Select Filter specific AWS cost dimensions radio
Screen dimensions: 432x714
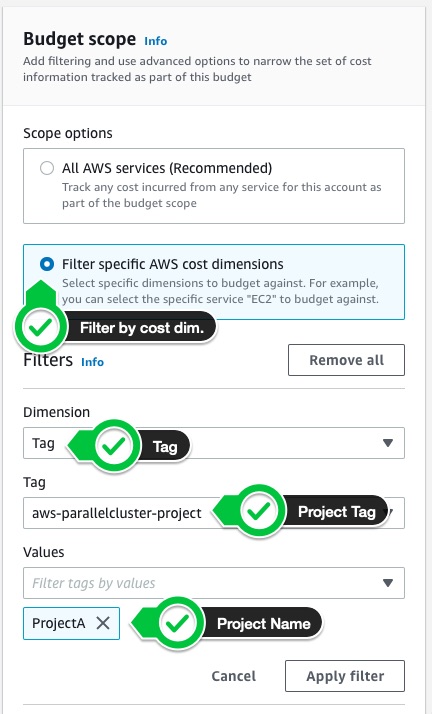(47, 264)
